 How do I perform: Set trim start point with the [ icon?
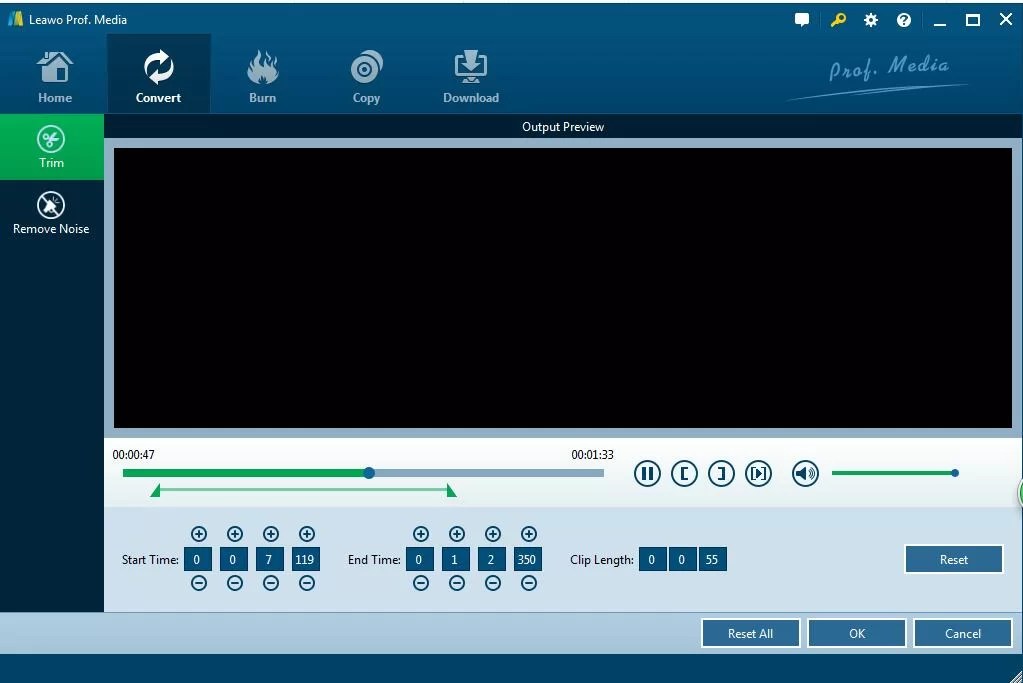[x=684, y=473]
